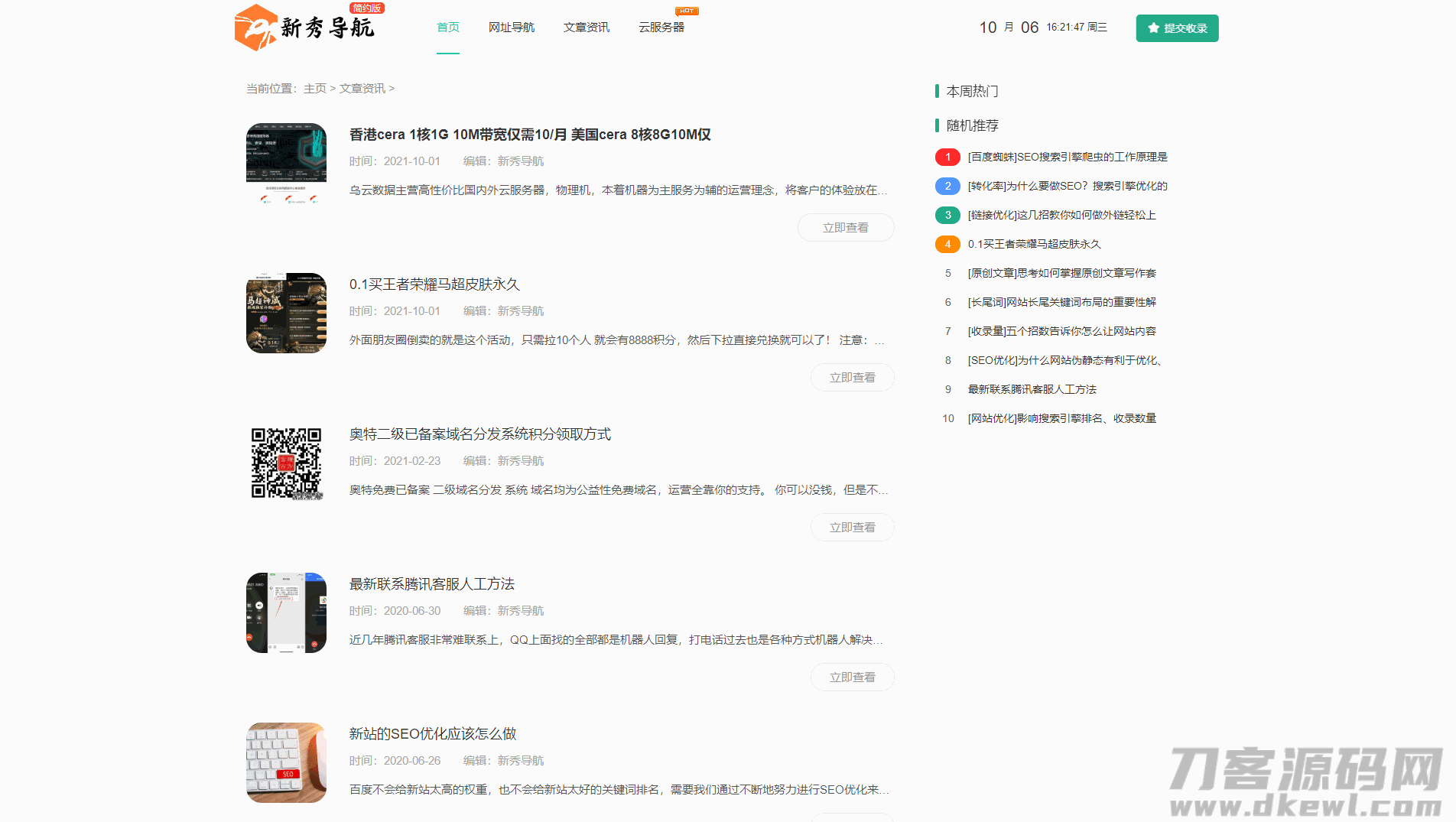1456x822 pixels.
Task: Open article title 奥特二级已备案域名分发系统积分领取方式
Action: click(x=480, y=434)
